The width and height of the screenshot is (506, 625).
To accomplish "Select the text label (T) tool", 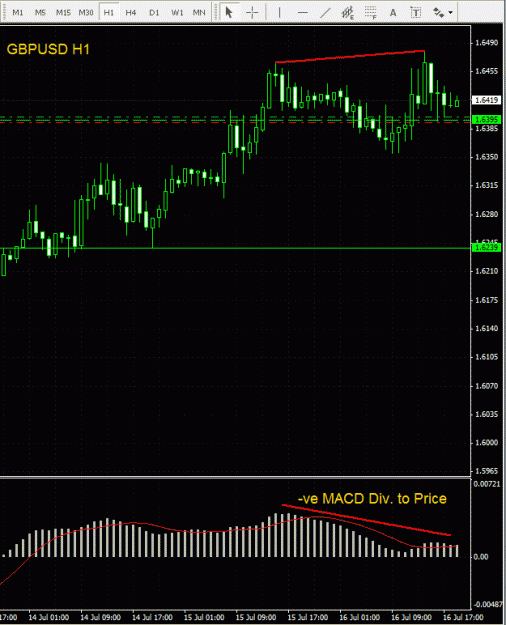I will [416, 13].
